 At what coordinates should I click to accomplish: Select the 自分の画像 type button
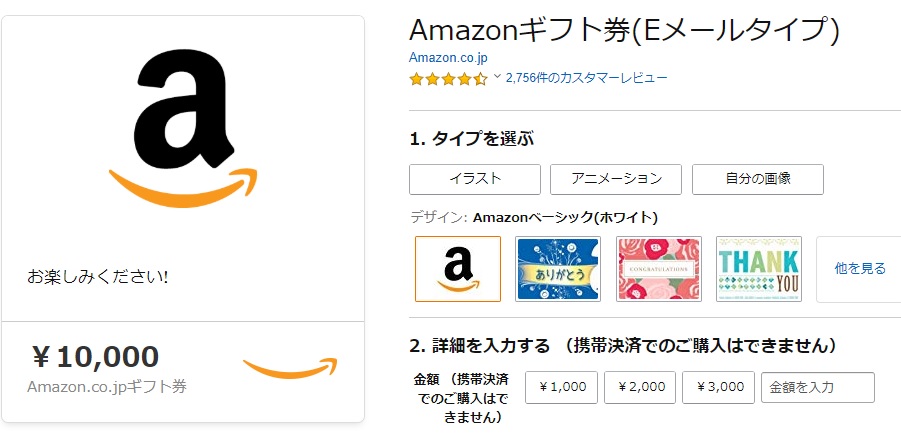[x=758, y=179]
